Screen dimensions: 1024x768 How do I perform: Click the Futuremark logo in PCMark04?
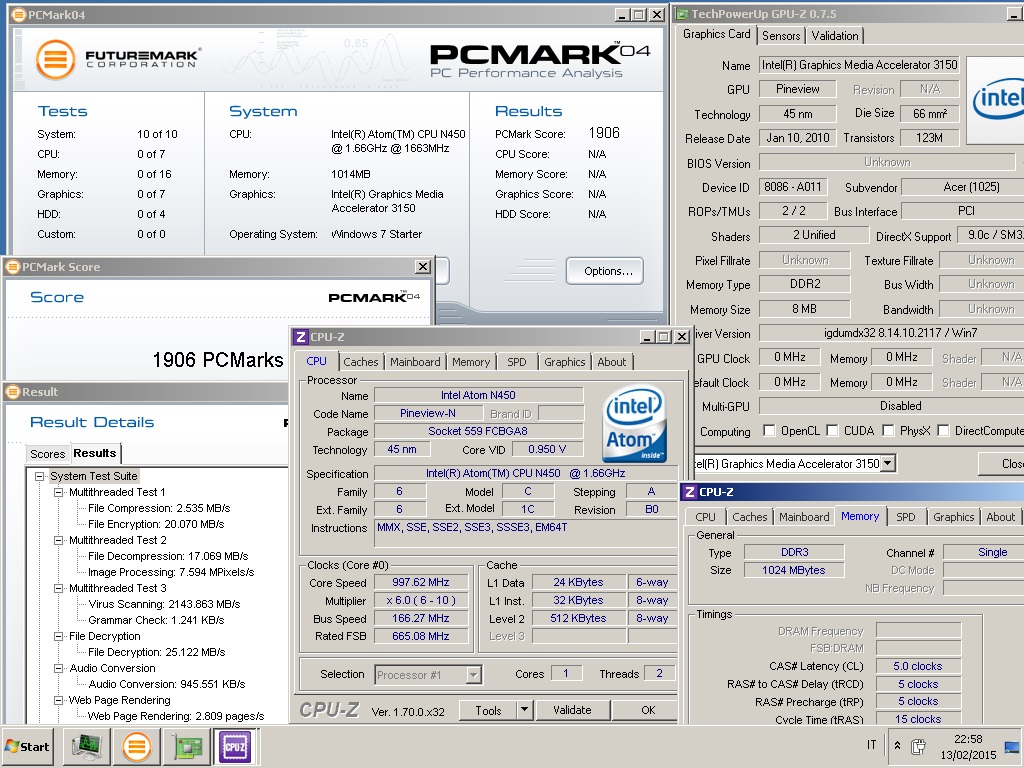tap(117, 59)
